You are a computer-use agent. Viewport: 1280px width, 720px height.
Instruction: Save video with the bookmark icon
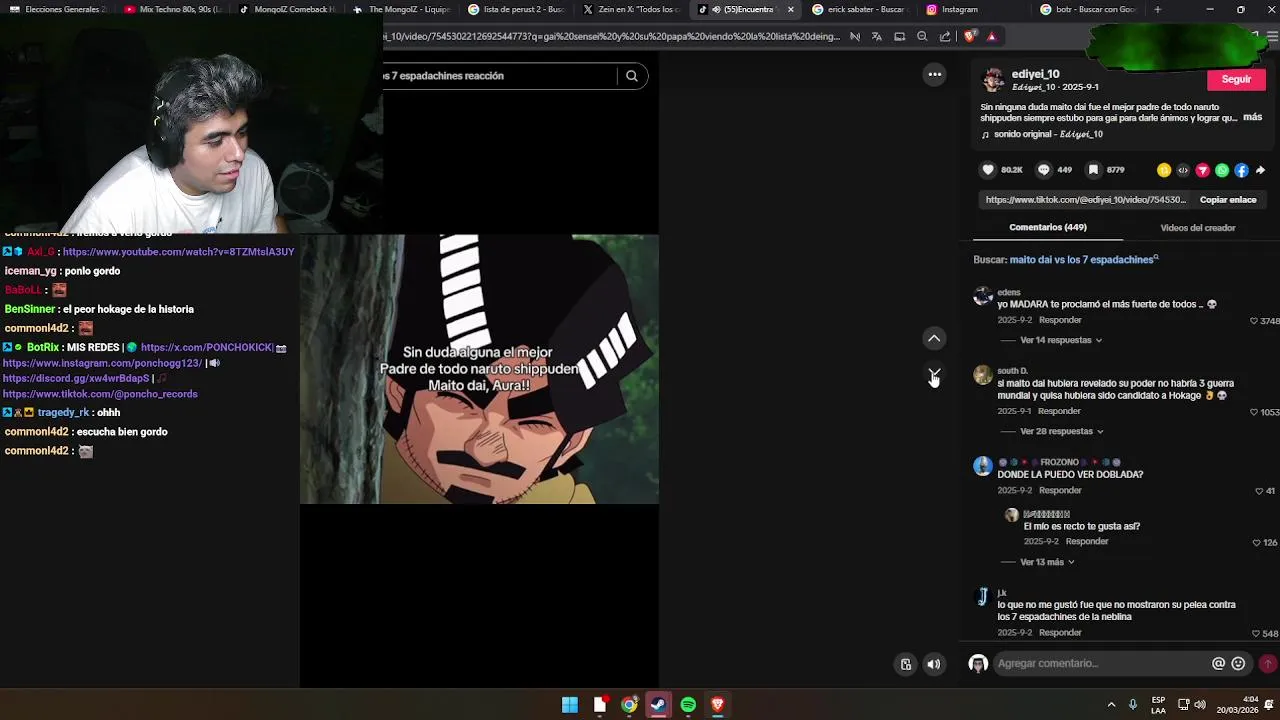tap(1093, 170)
